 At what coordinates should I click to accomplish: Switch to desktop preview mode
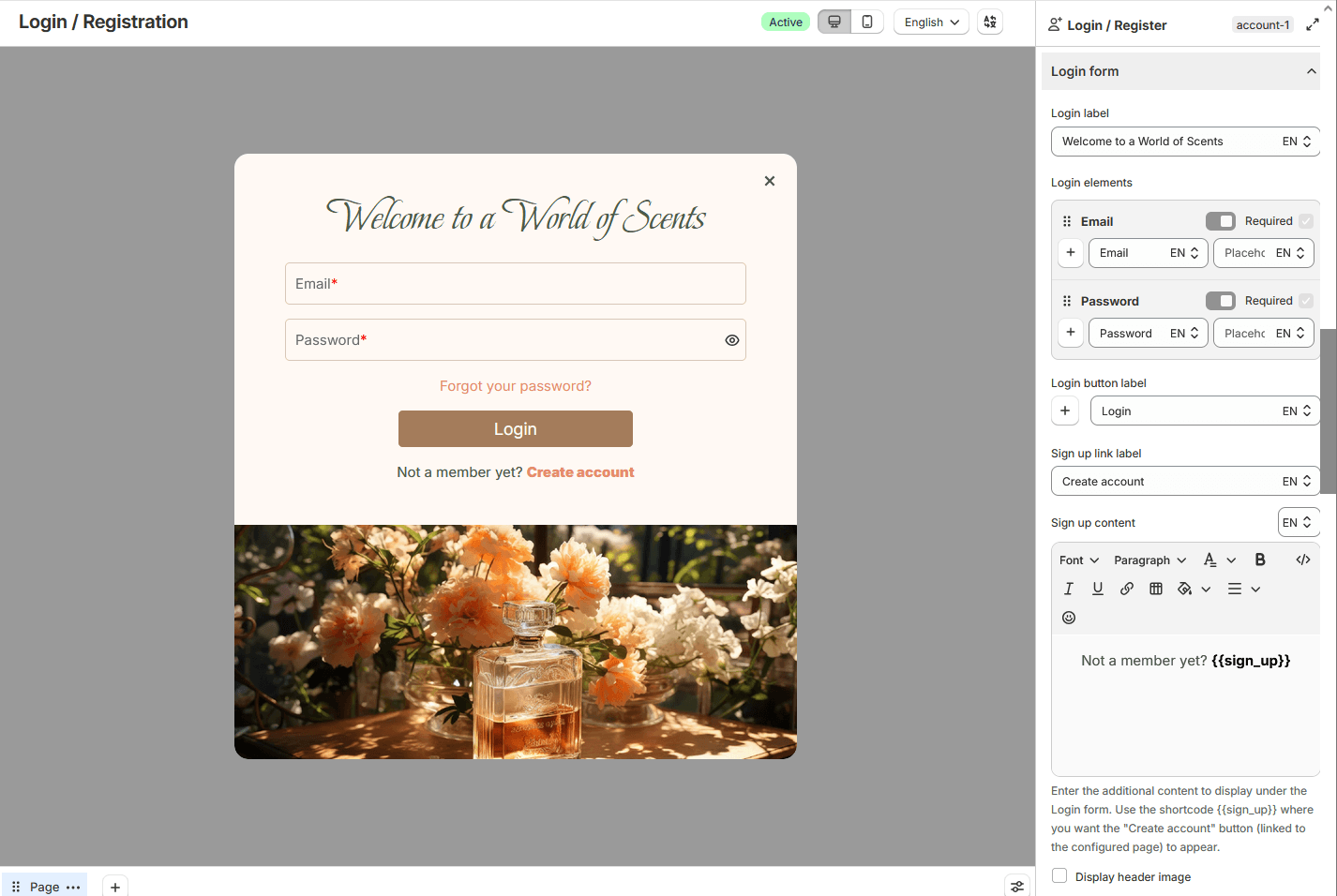tap(834, 22)
